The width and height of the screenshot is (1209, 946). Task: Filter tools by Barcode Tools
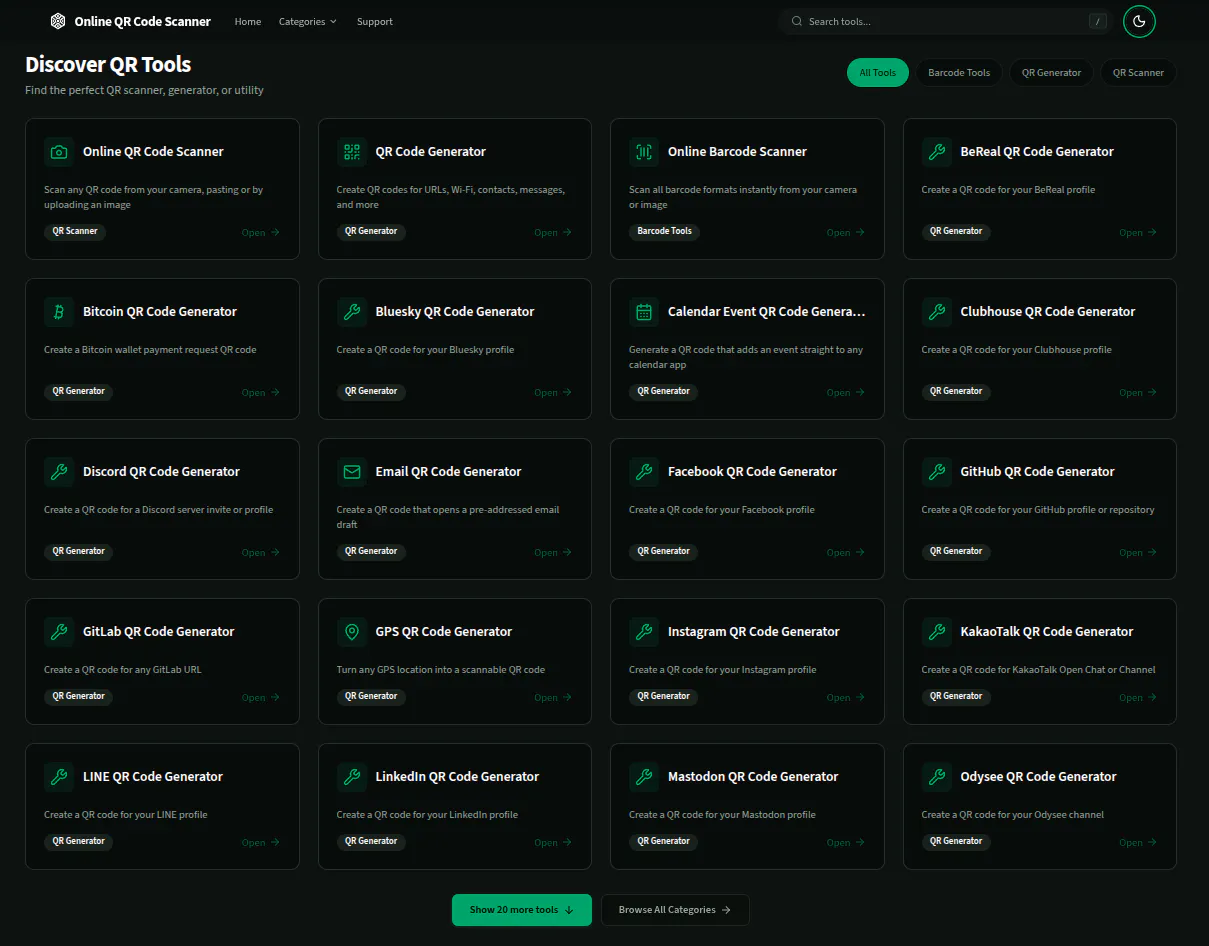959,72
